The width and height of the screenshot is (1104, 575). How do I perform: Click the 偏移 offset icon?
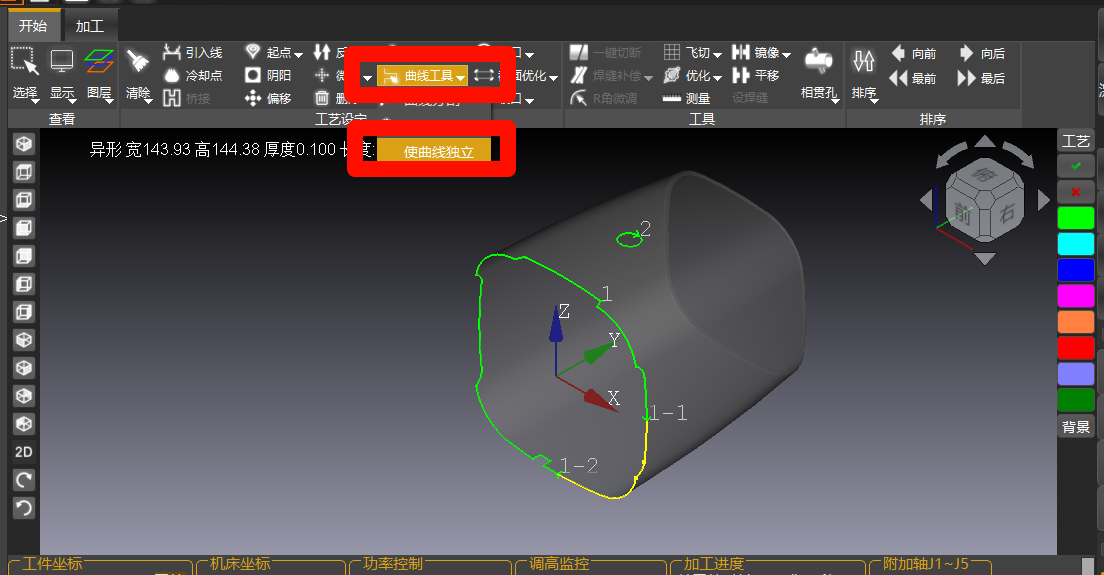coord(253,99)
